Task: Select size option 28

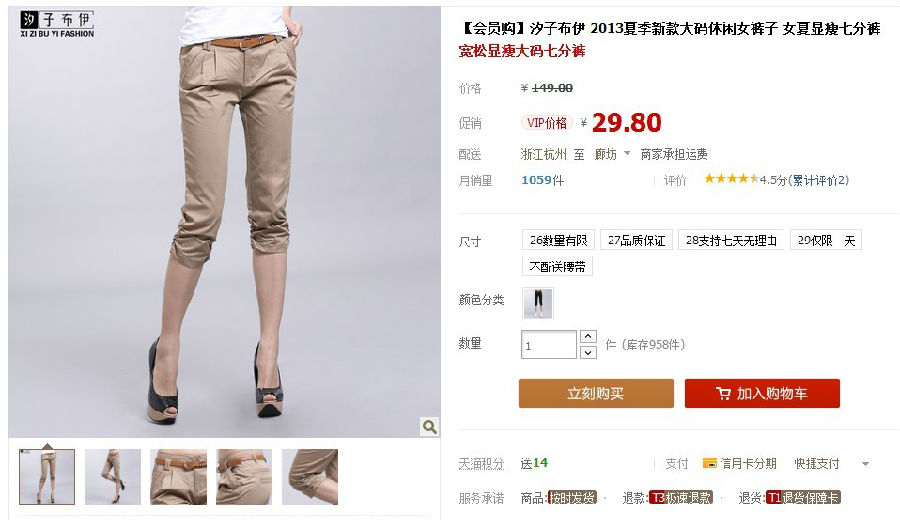Action: click(x=731, y=240)
